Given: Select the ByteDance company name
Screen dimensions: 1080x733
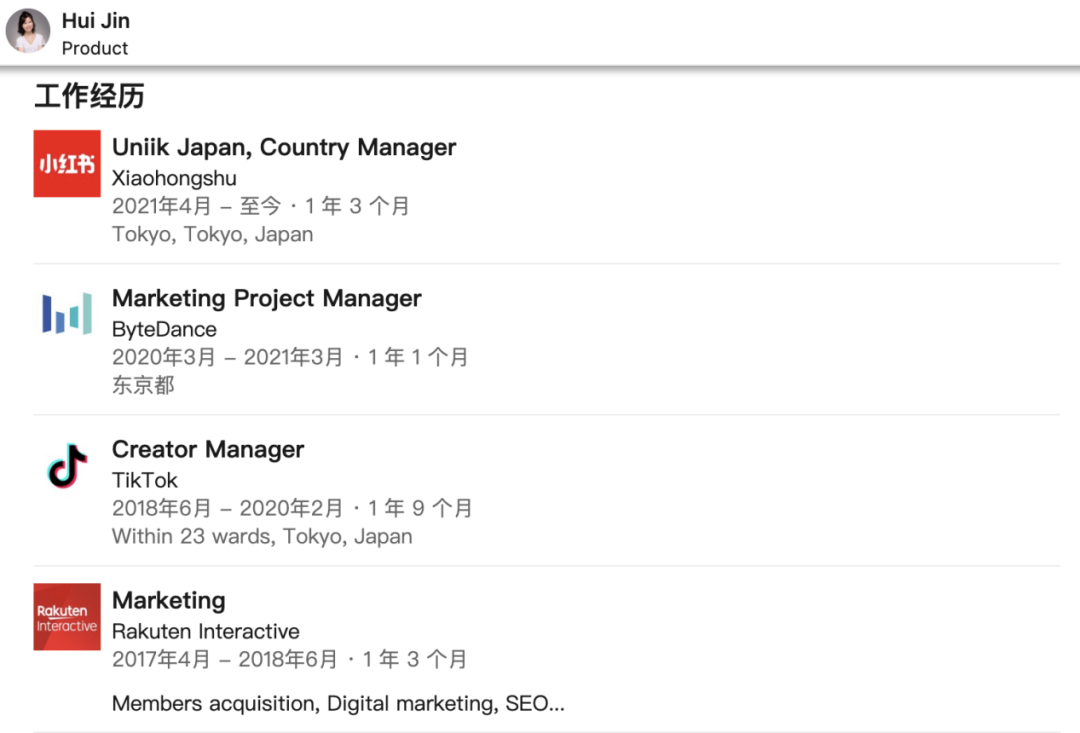Looking at the screenshot, I should point(164,329).
